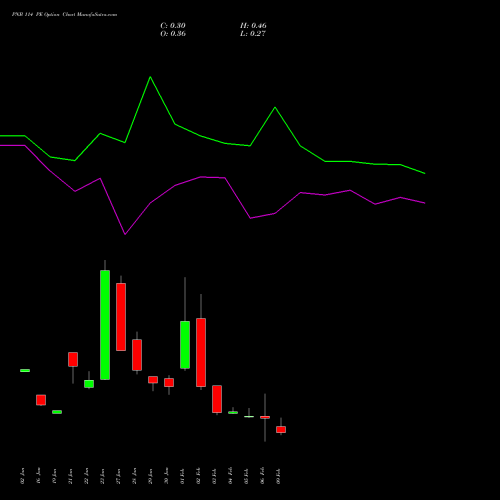This screenshot has width=500, height=500.
Task: Click the red candlestick above 03 Feb
Action: tap(217, 399)
